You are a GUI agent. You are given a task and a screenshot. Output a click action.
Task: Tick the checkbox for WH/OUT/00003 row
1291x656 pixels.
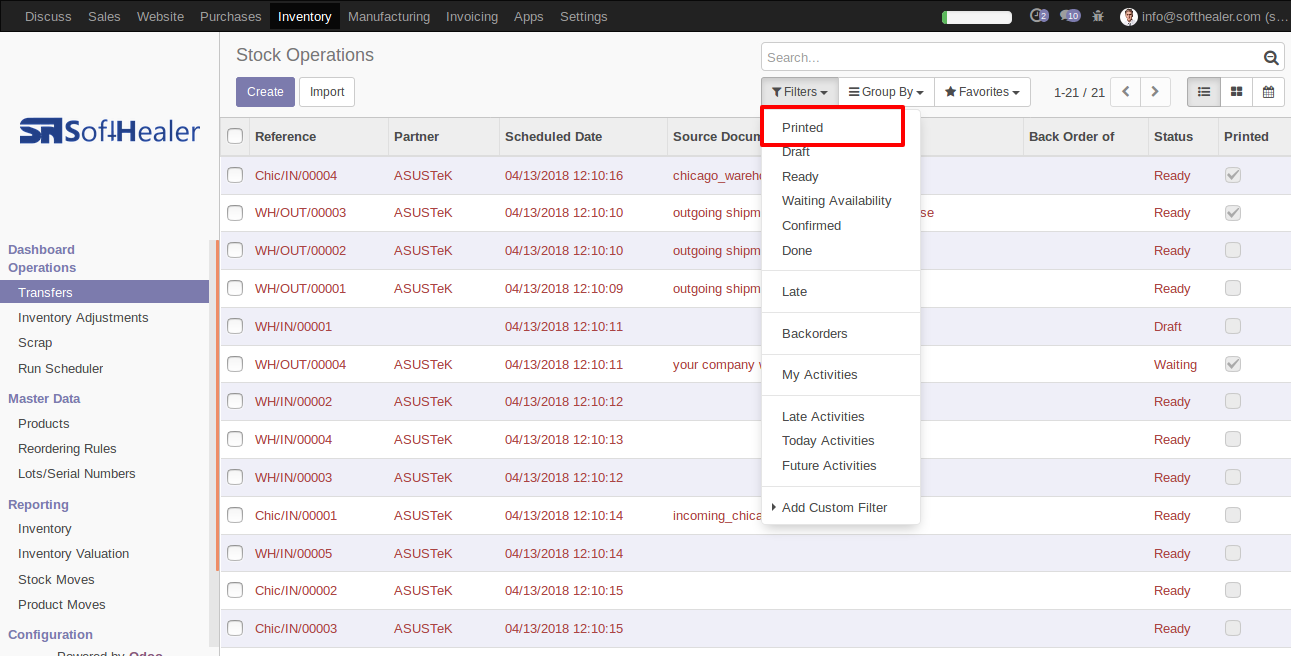pyautogui.click(x=235, y=213)
